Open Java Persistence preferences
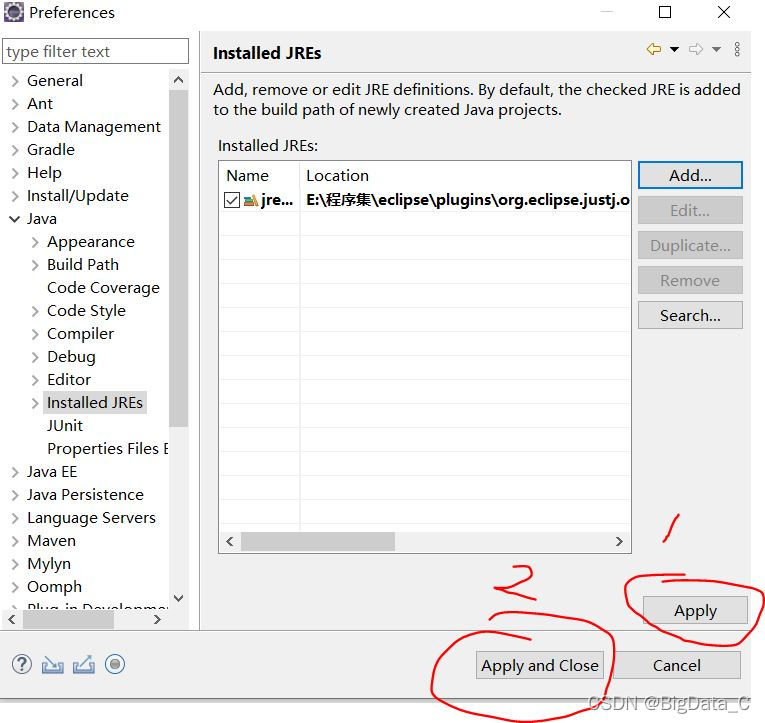Image resolution: width=765 pixels, height=723 pixels. click(x=85, y=495)
